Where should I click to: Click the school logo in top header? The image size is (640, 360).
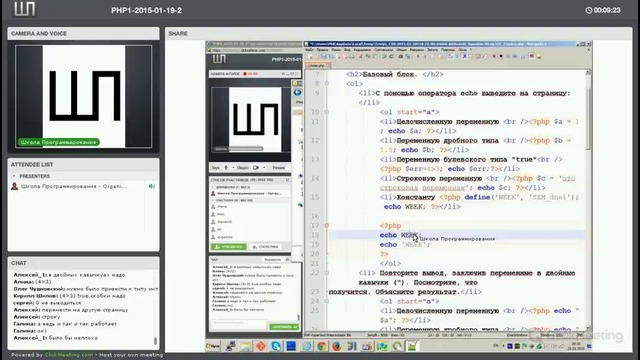tap(24, 9)
